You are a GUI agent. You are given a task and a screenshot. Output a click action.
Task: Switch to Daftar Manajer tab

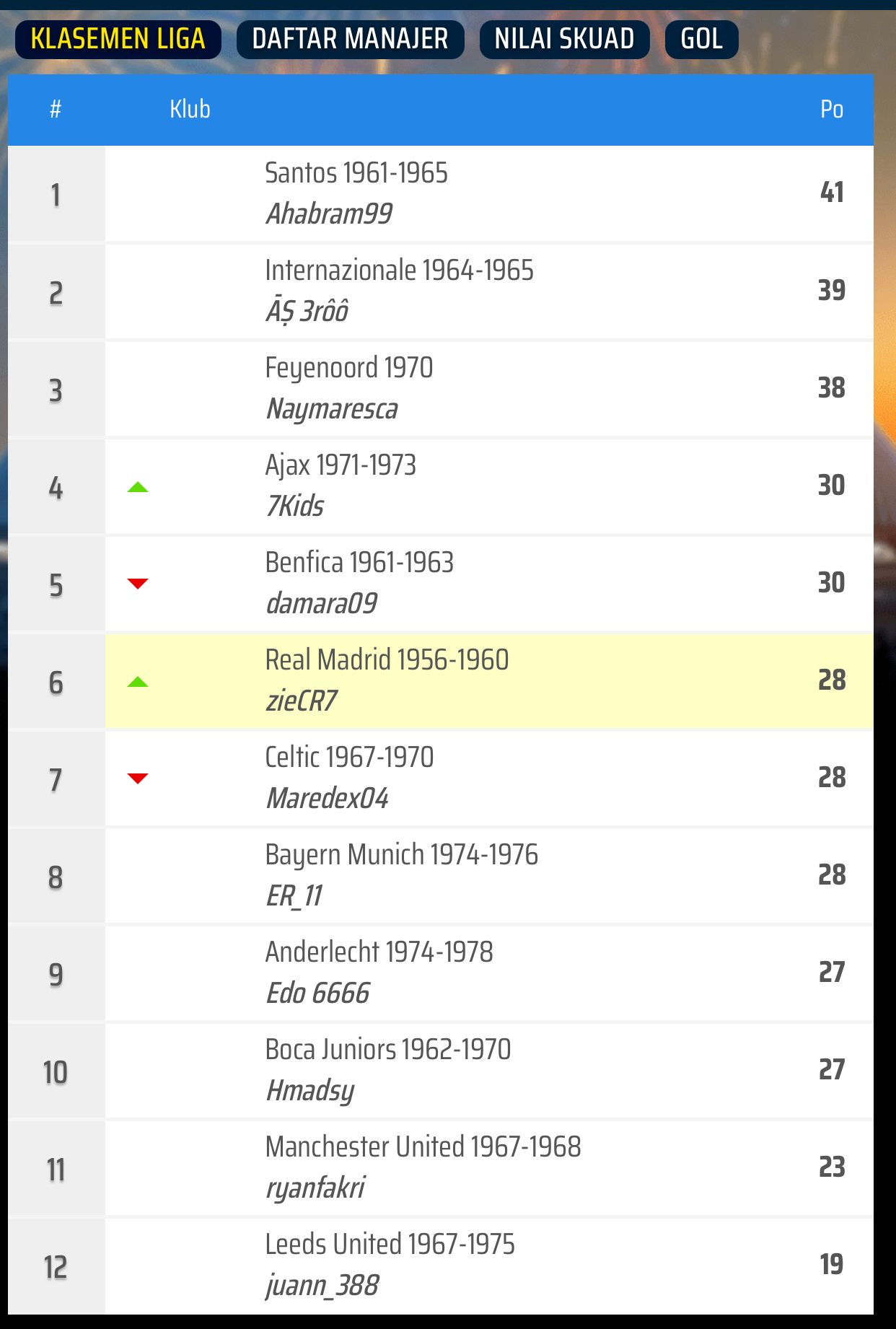(350, 39)
